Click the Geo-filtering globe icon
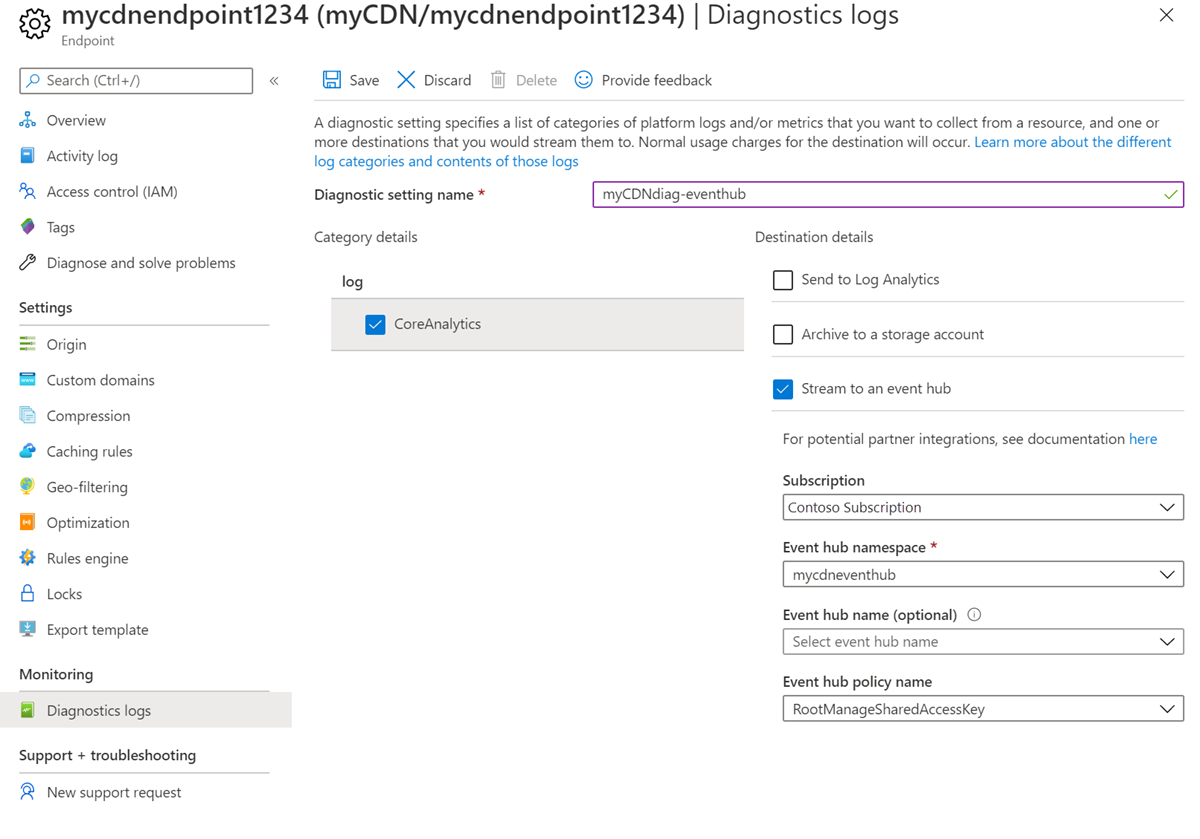The image size is (1200, 839). pyautogui.click(x=28, y=487)
